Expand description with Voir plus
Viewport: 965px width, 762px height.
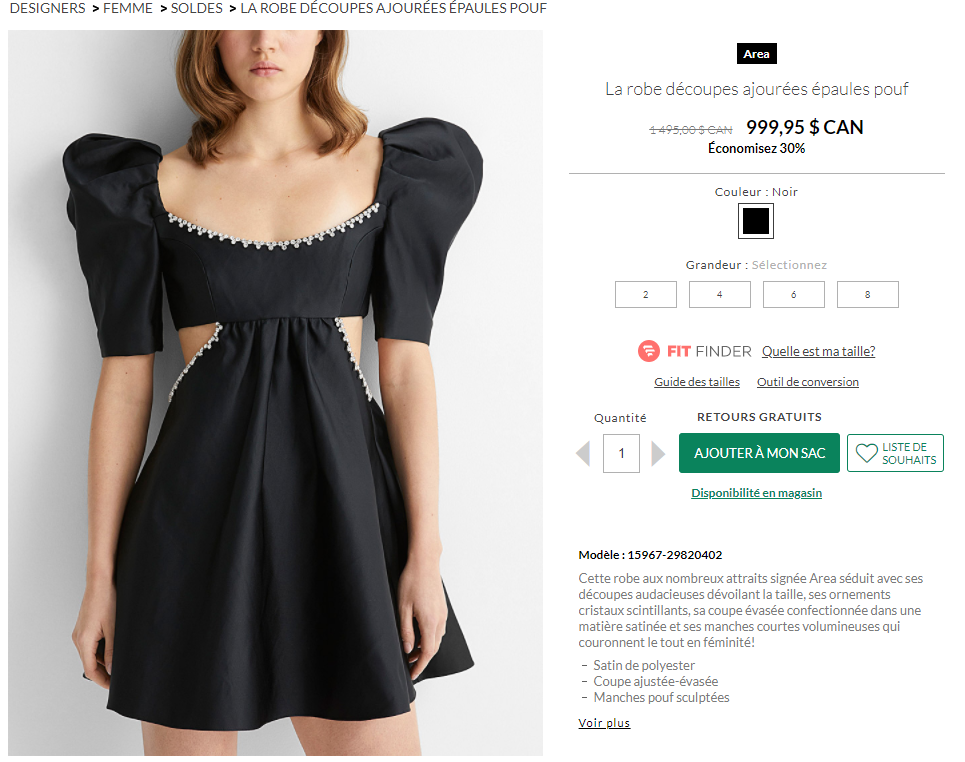click(x=604, y=723)
